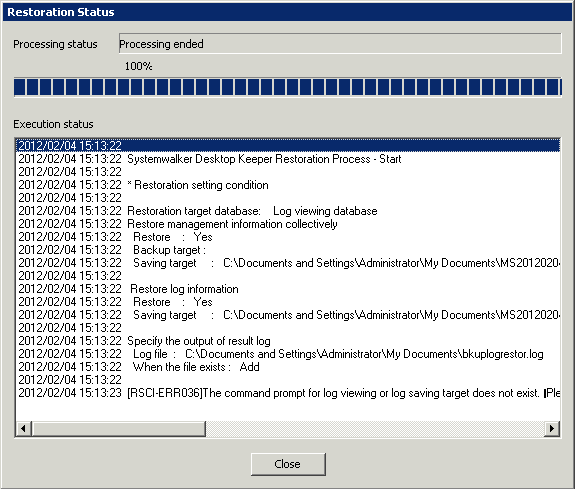Viewport: 575px width, 489px height.
Task: Select the 'Log file : ...bkuplogrestor.log' row
Action: coord(288,354)
